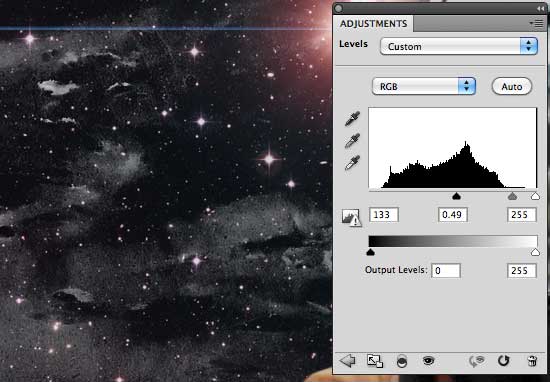Toggle adjustment layer visibility eye
This screenshot has width=550, height=382.
point(429,360)
